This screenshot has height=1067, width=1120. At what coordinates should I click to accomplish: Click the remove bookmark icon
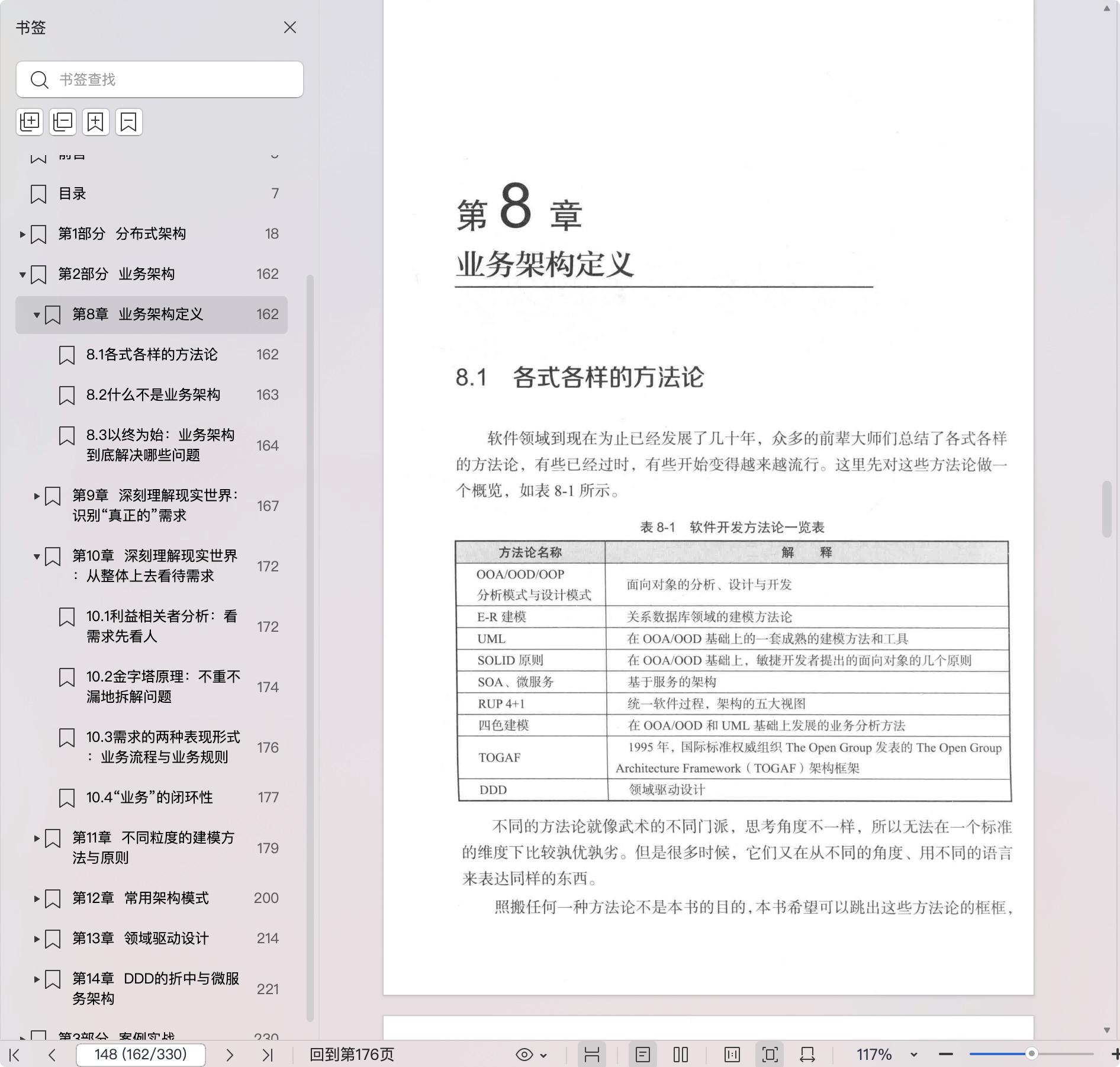129,122
